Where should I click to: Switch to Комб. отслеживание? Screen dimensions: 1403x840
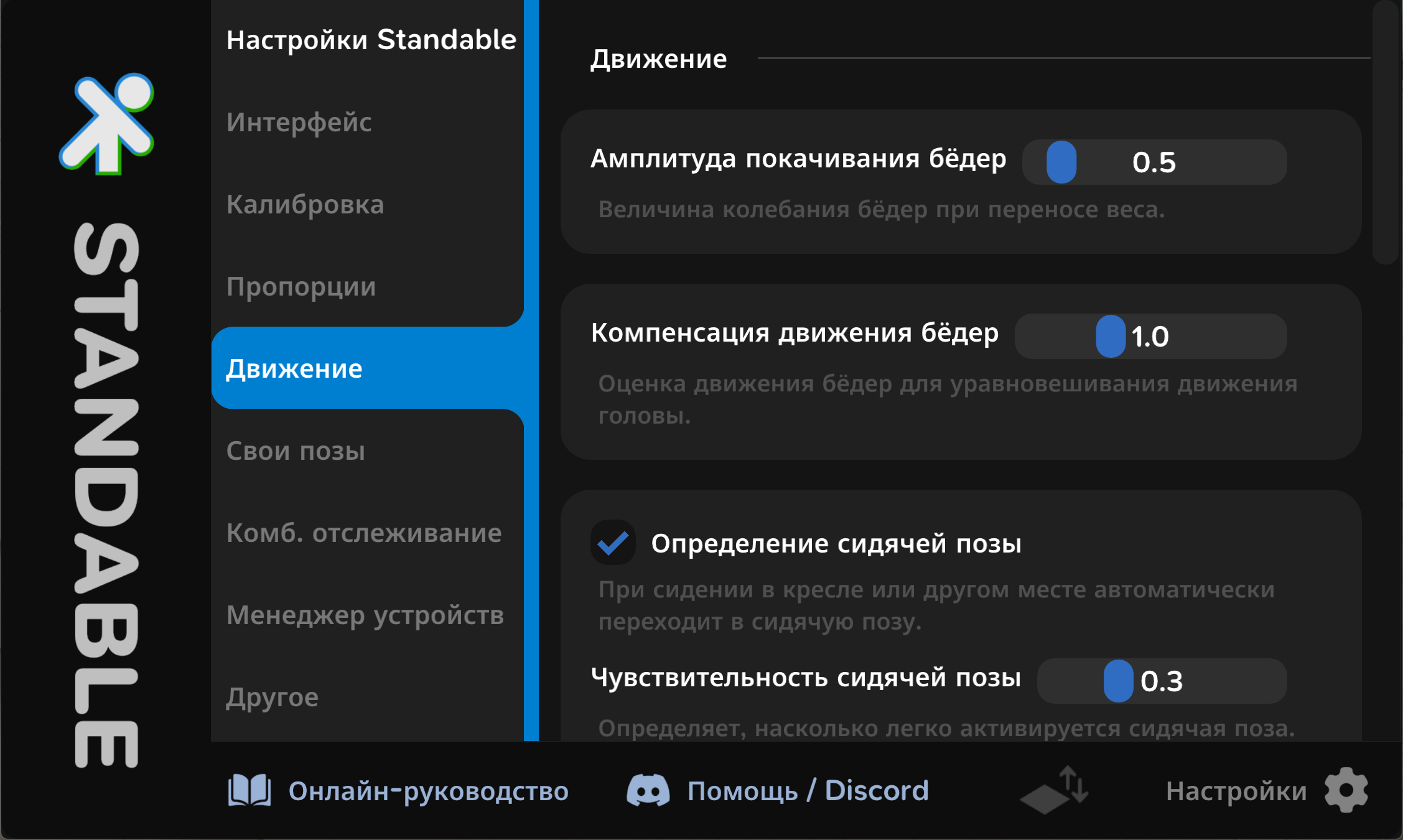coord(364,533)
